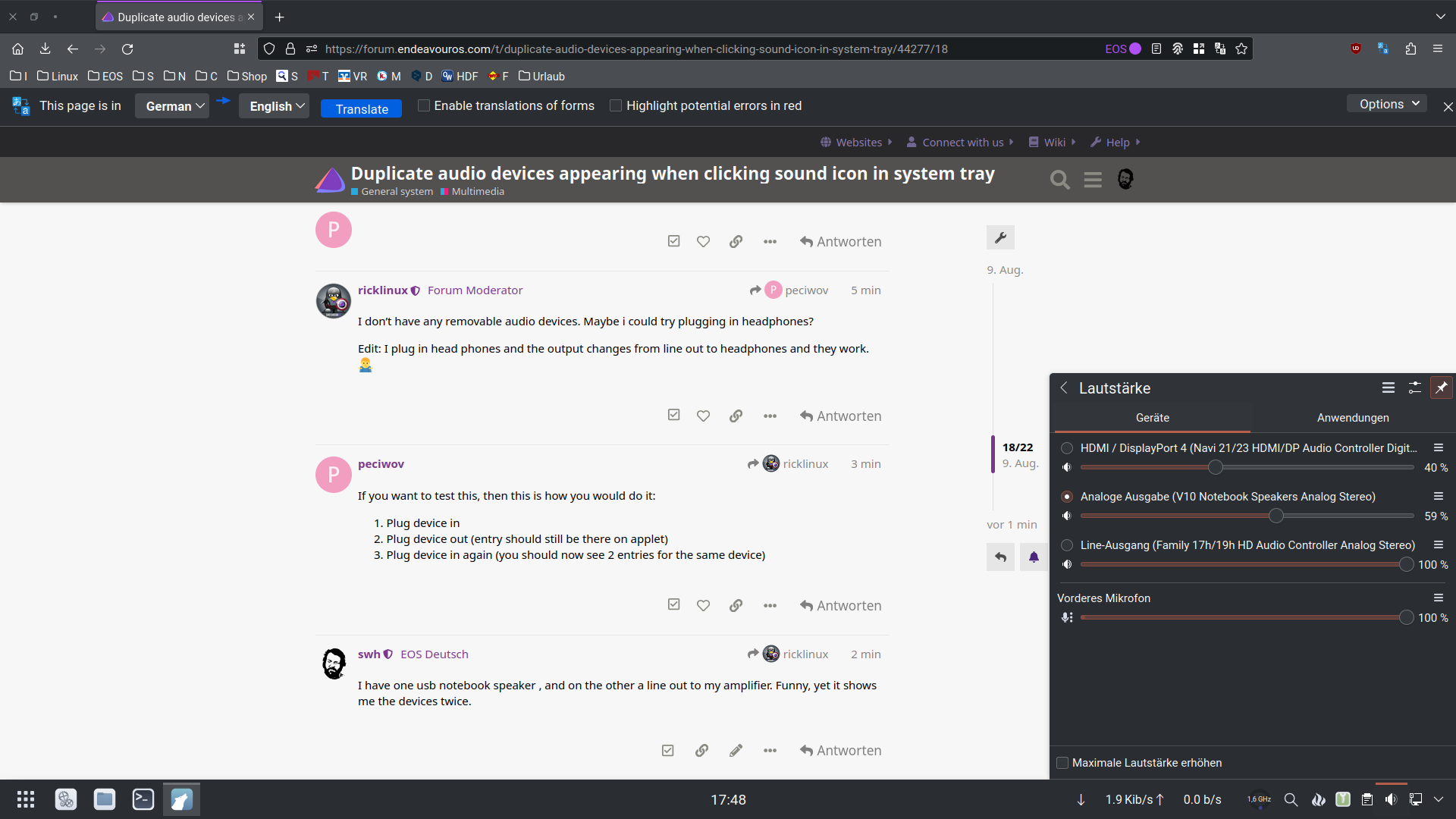1456x819 pixels.
Task: Click the notification bell in timeline sidebar
Action: click(1033, 557)
